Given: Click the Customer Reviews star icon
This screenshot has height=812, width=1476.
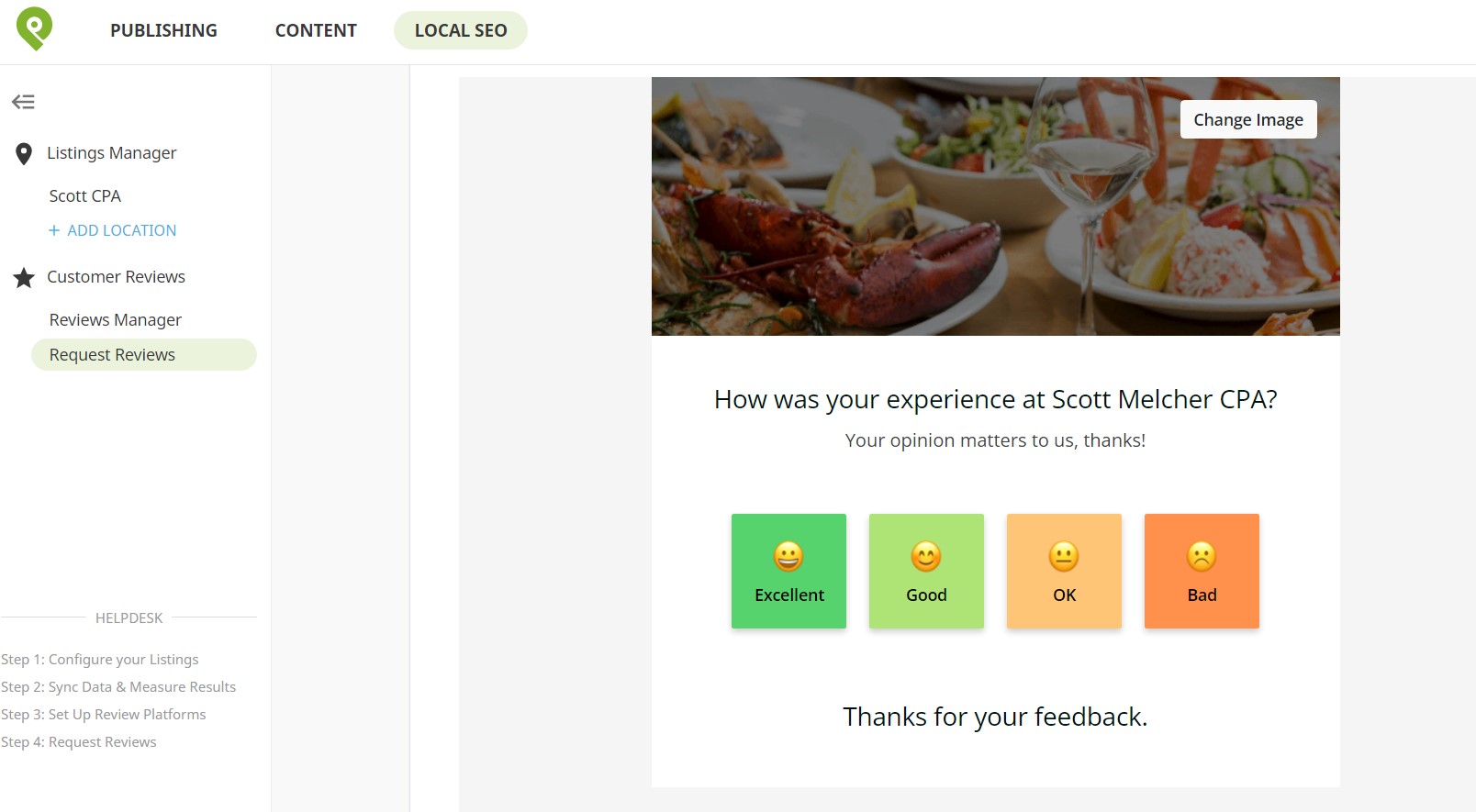Looking at the screenshot, I should [24, 277].
